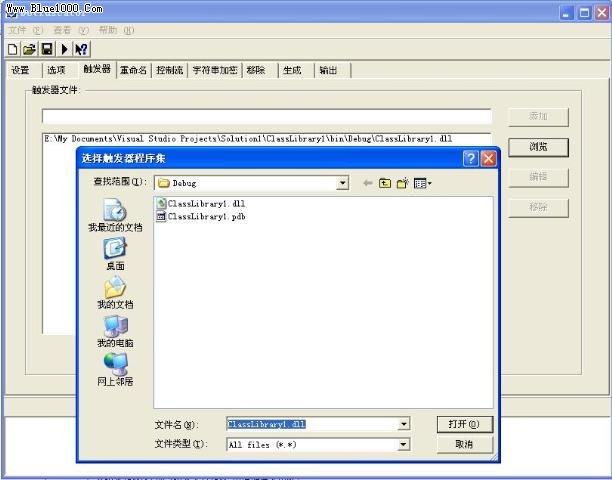Expand the 文件类型 All files dropdown
This screenshot has width=612, height=480.
coord(403,444)
